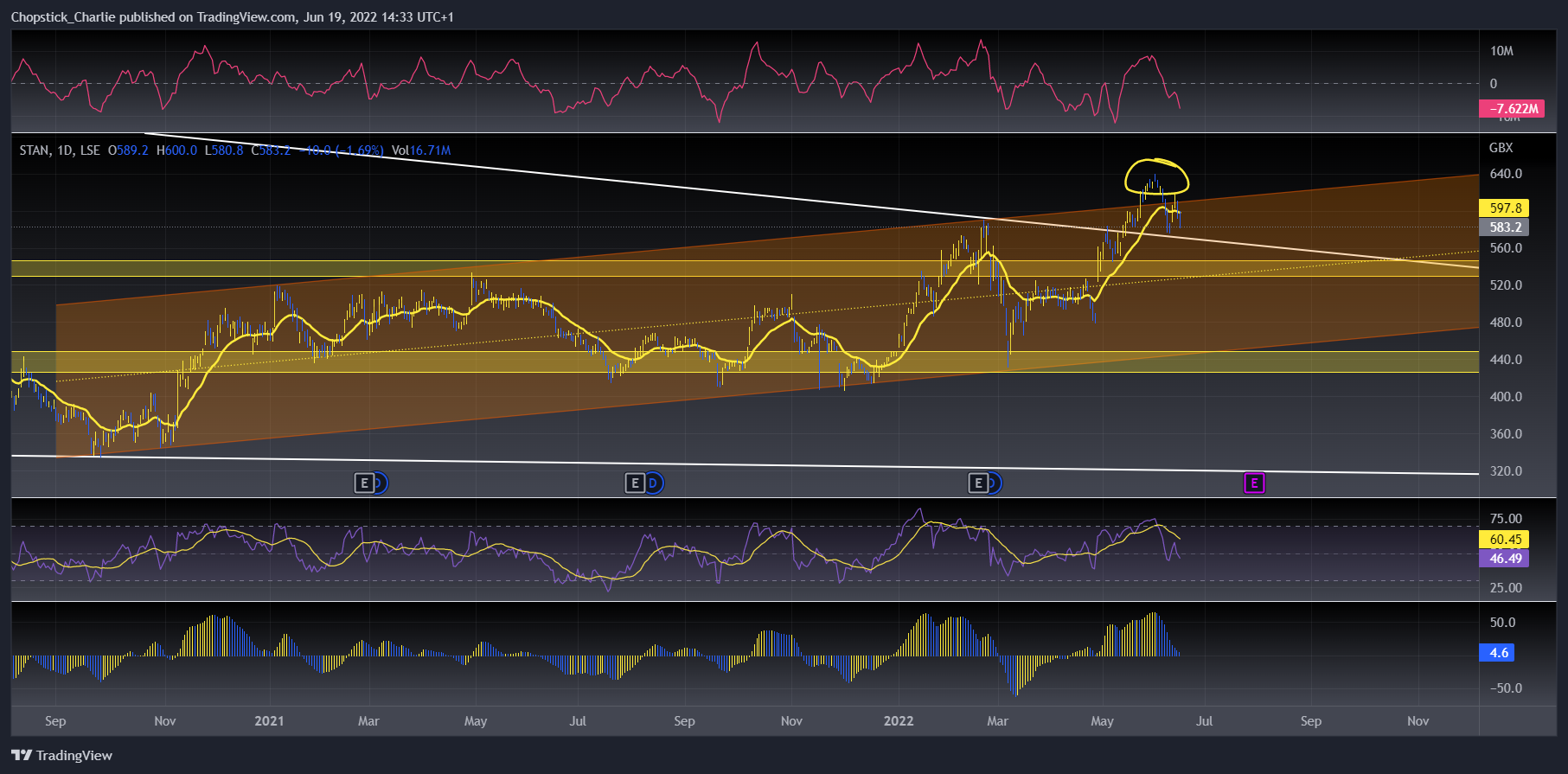Viewport: 1568px width, 774px height.
Task: Click the high value H600.0
Action: (x=176, y=150)
